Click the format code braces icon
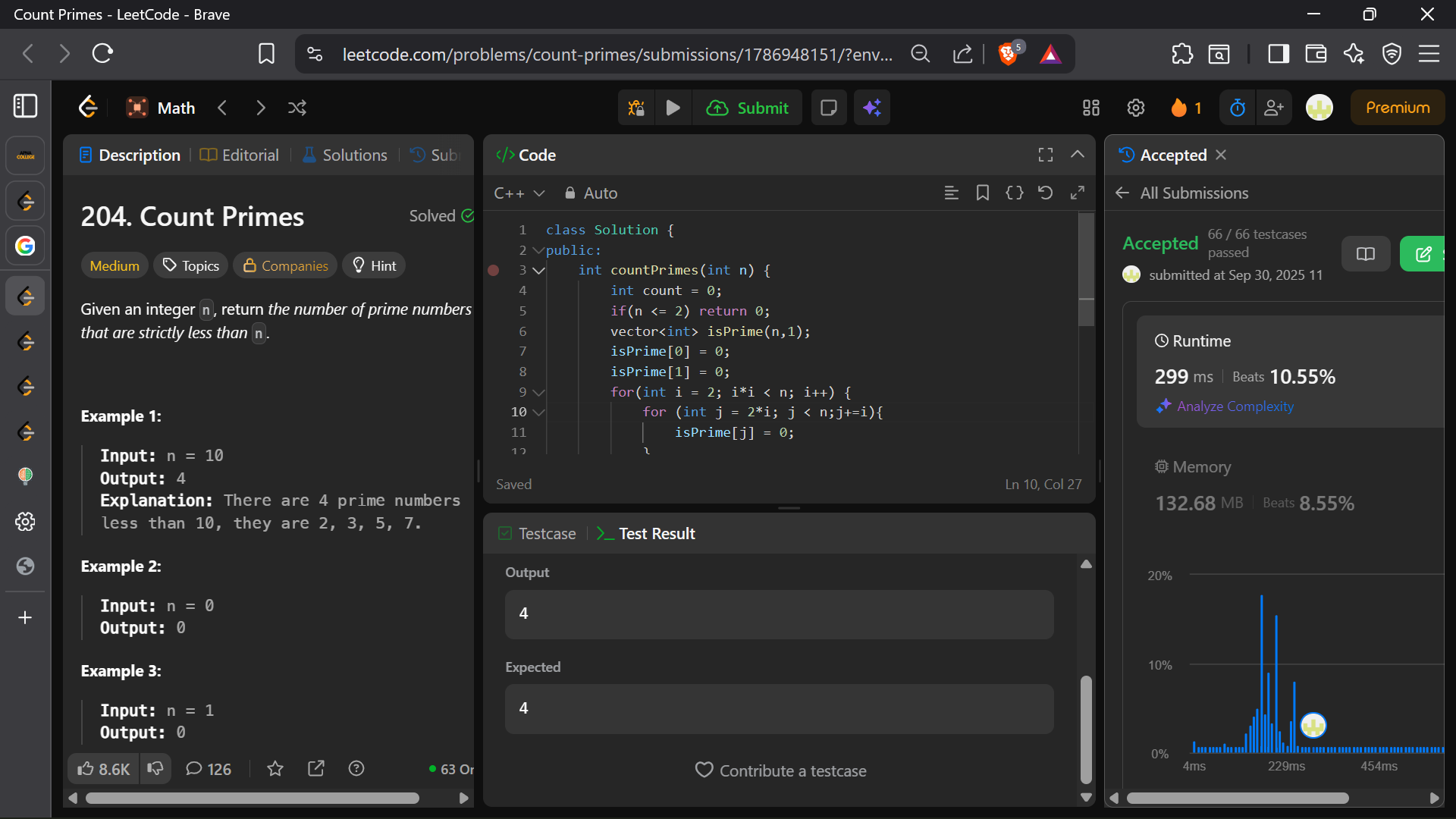 tap(1014, 193)
